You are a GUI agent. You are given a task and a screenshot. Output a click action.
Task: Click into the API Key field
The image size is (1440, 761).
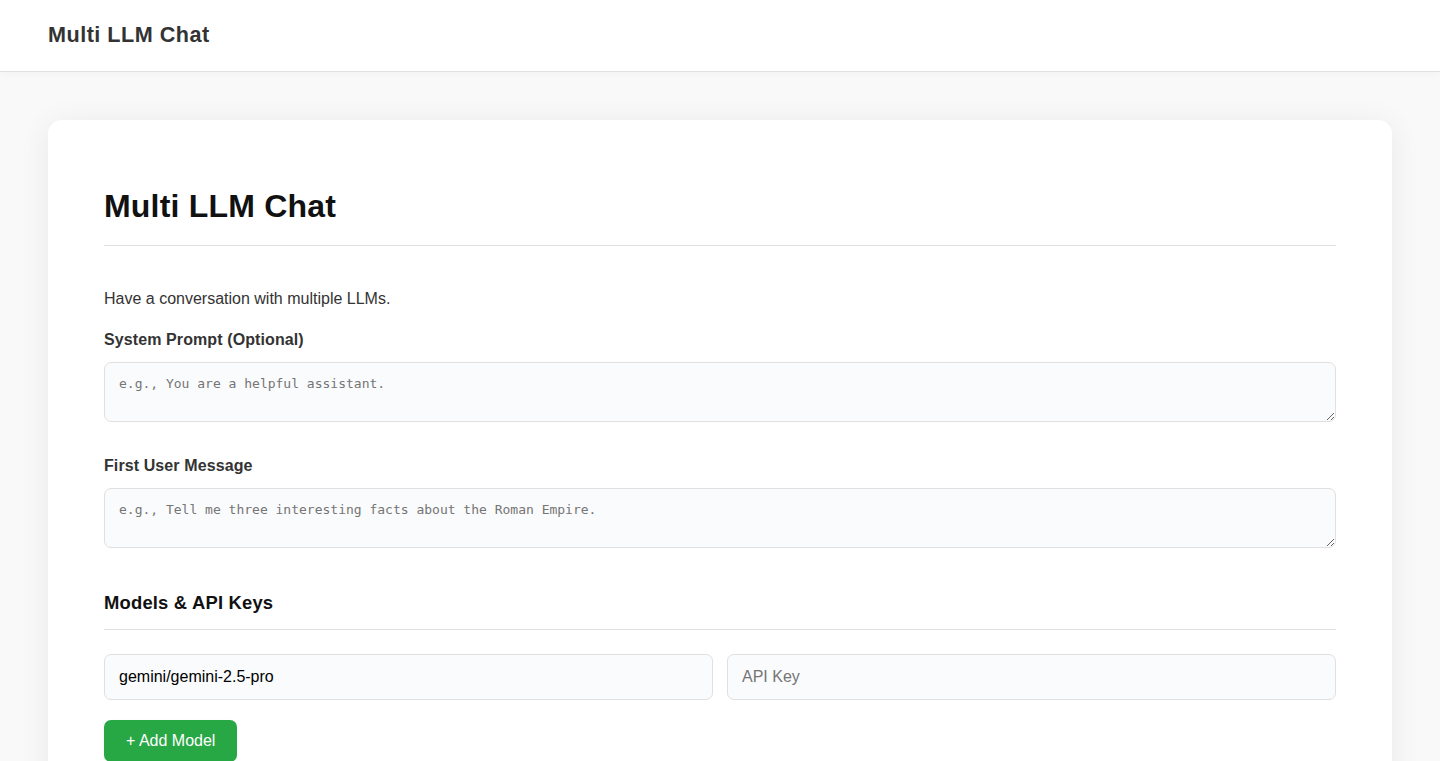[x=1031, y=677]
